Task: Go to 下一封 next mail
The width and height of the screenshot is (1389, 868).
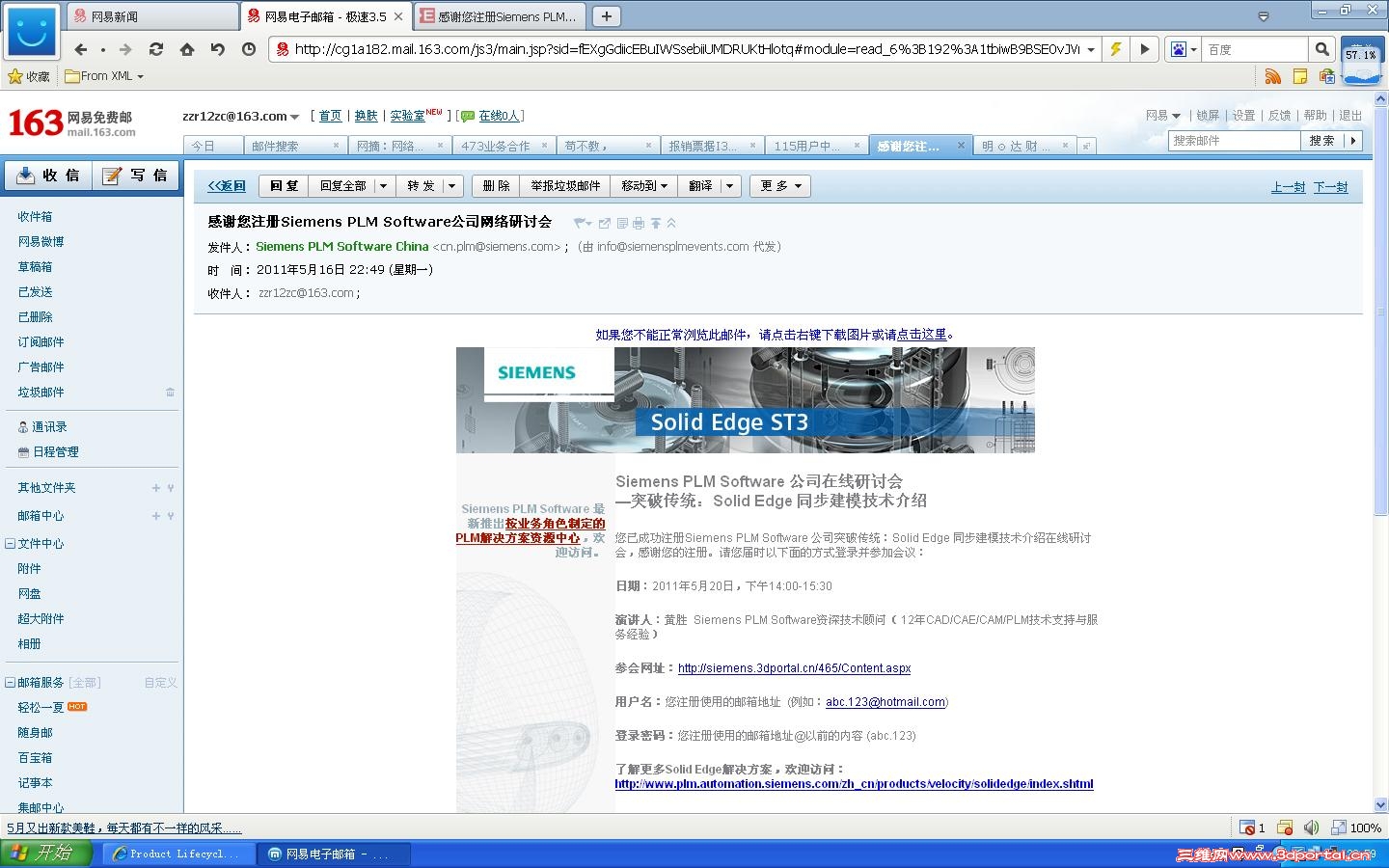Action: [1330, 187]
